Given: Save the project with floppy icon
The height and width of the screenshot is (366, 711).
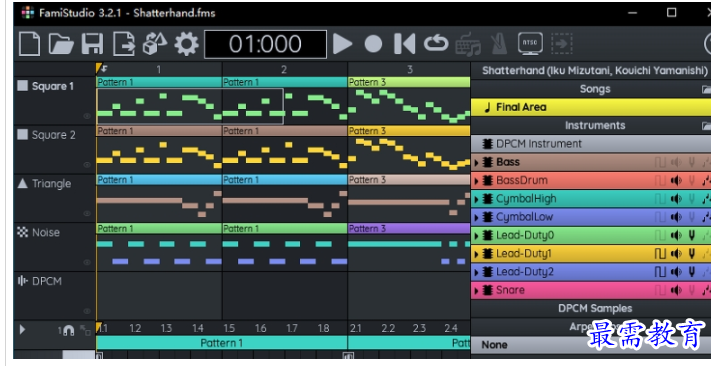Looking at the screenshot, I should pos(93,44).
